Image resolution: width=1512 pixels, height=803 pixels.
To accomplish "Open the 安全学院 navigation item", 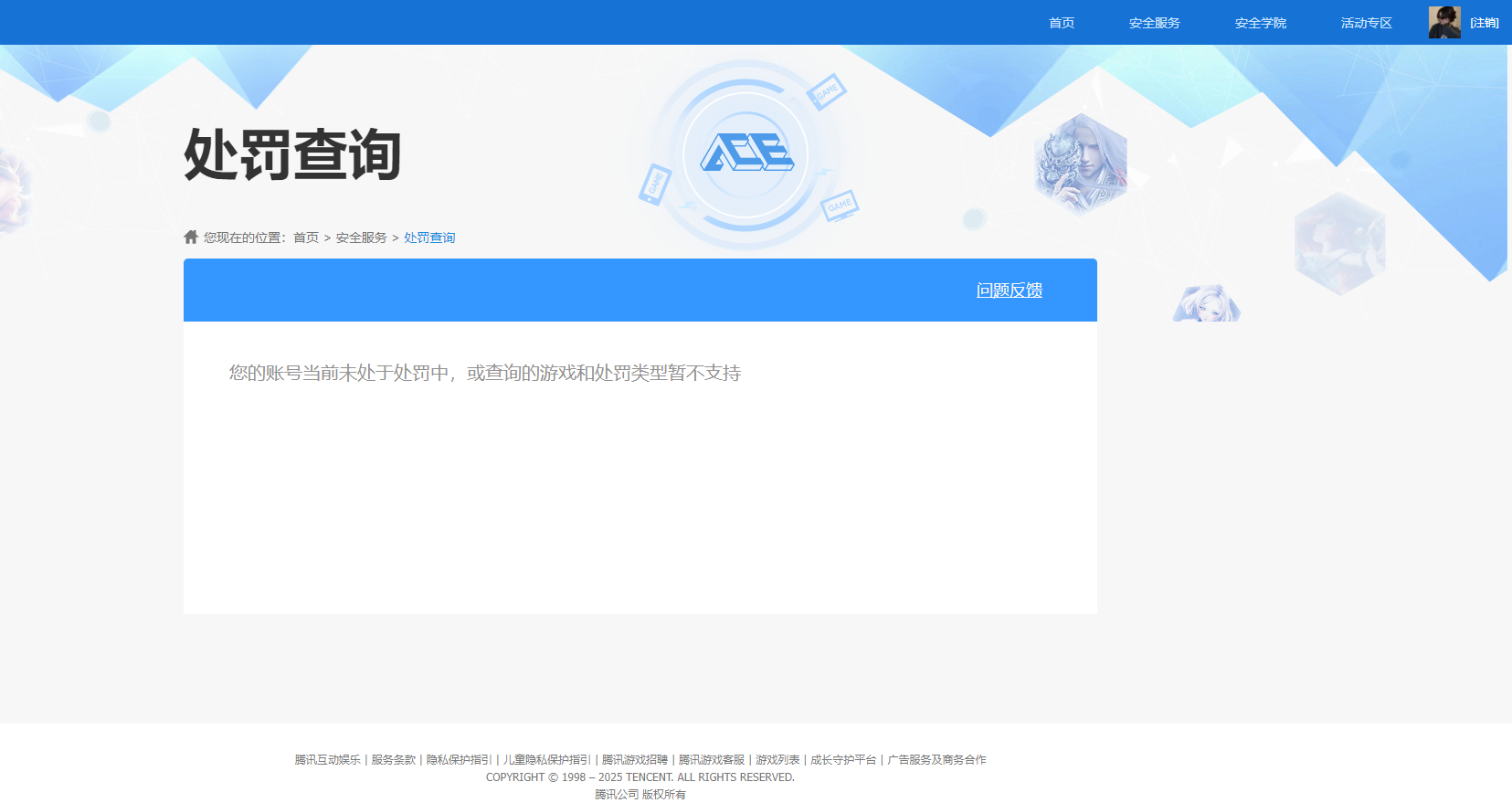I will click(1260, 23).
